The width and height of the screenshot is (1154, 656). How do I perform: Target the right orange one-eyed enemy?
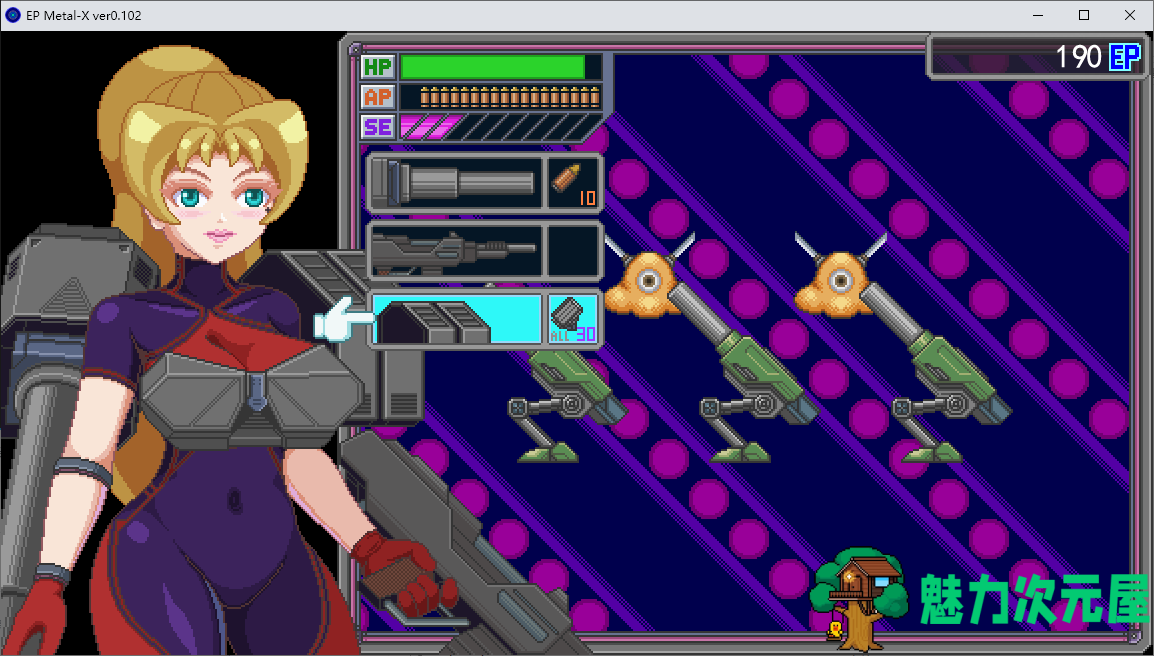click(839, 274)
